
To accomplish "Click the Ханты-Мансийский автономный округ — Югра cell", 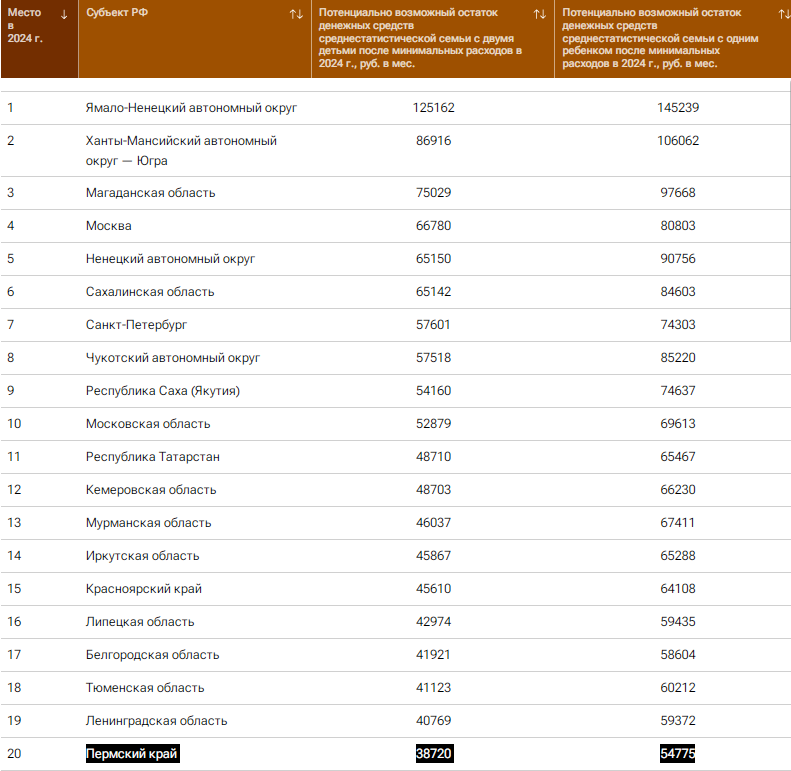I will point(181,150).
